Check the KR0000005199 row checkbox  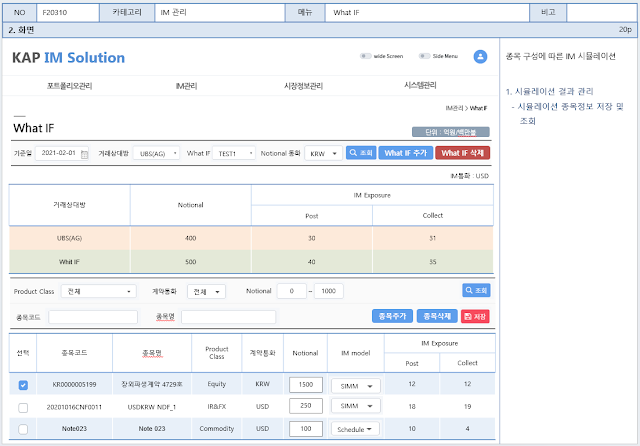(x=23, y=385)
